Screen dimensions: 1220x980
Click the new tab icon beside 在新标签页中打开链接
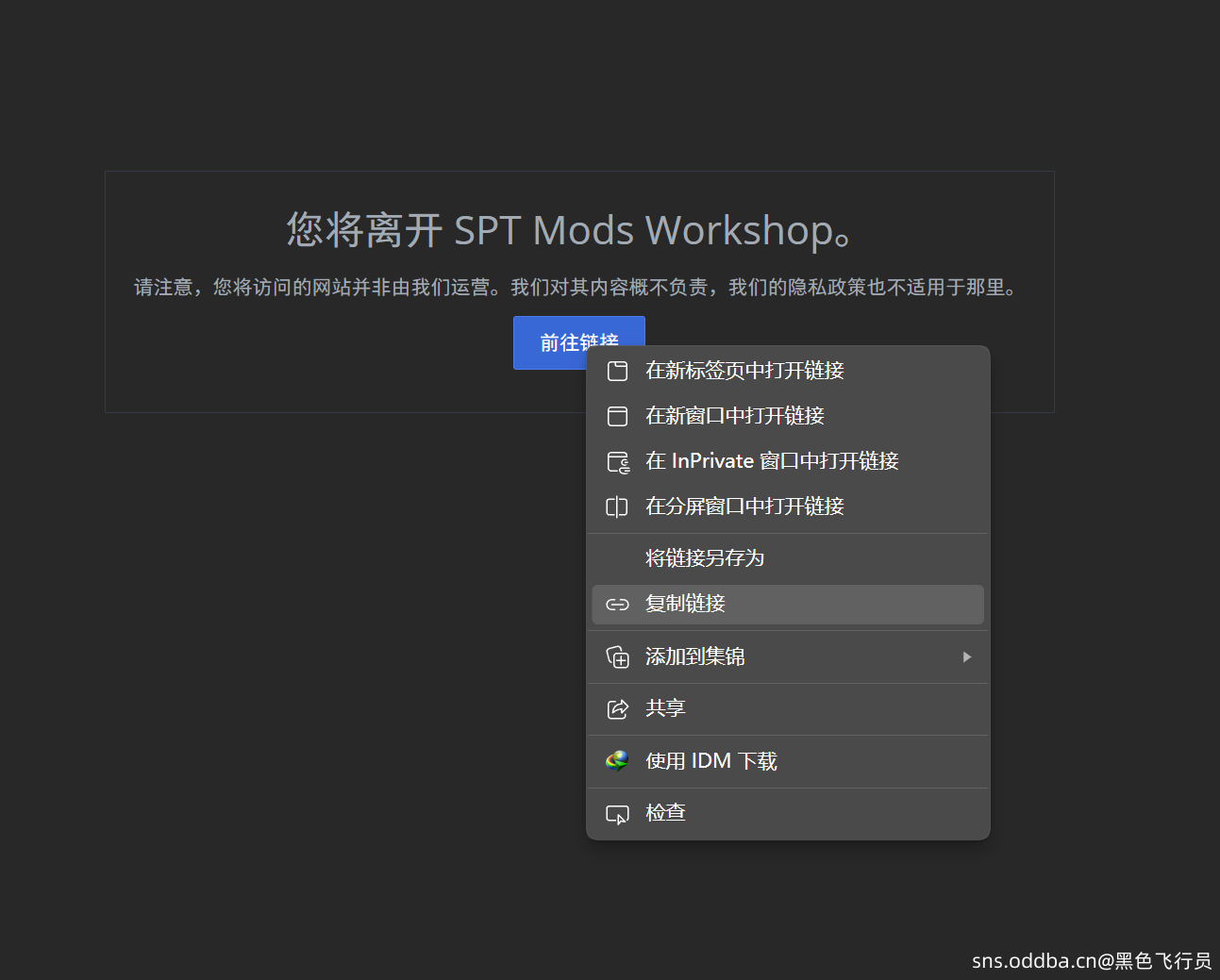pyautogui.click(x=617, y=371)
